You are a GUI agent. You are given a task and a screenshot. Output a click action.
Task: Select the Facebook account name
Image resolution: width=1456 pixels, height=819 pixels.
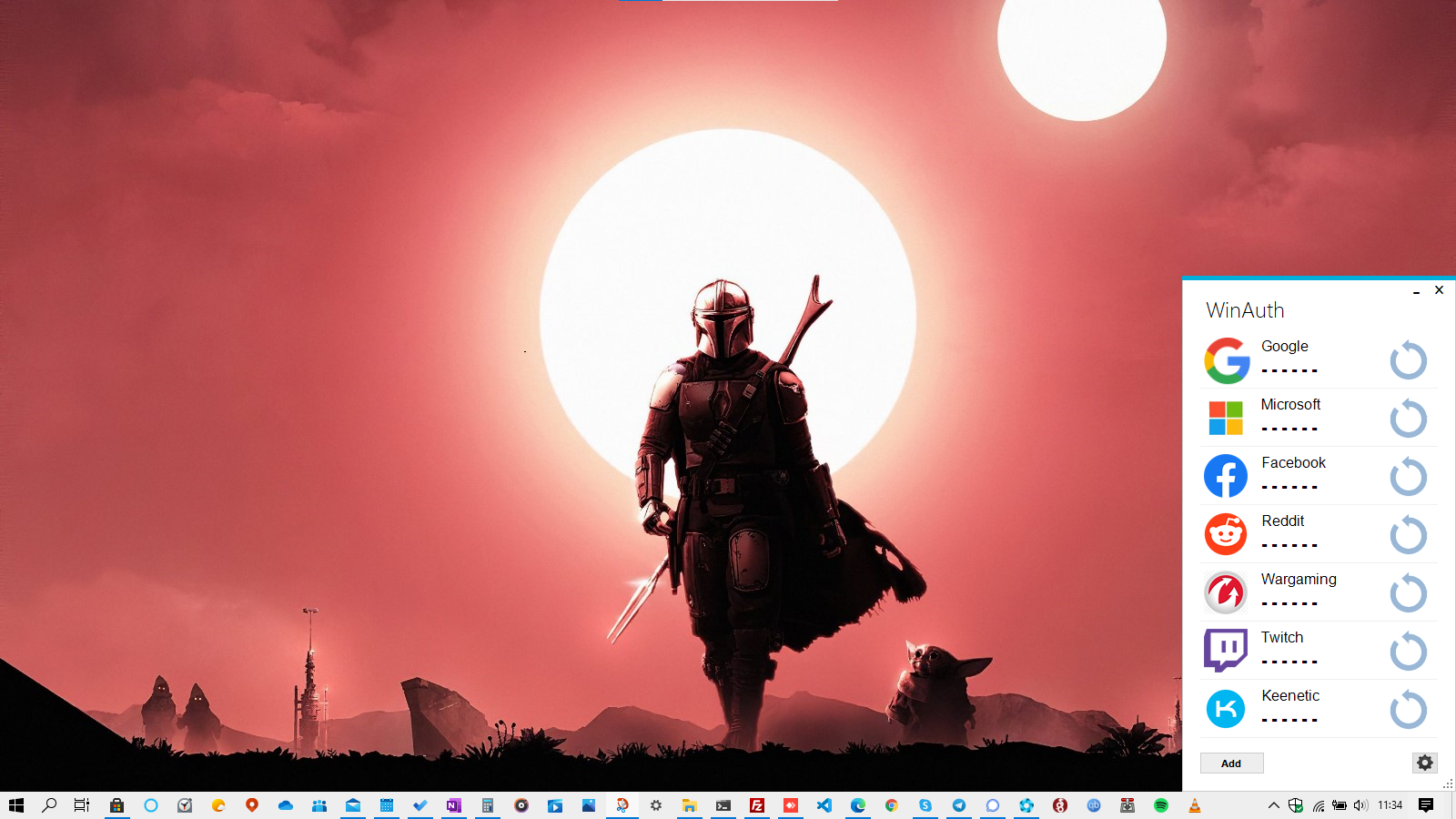(1293, 462)
